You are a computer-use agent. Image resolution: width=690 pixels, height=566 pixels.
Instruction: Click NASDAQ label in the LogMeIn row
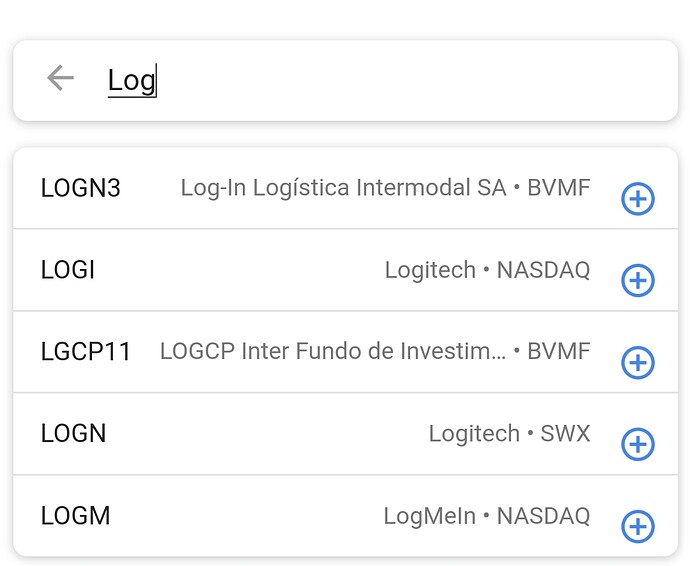point(543,516)
